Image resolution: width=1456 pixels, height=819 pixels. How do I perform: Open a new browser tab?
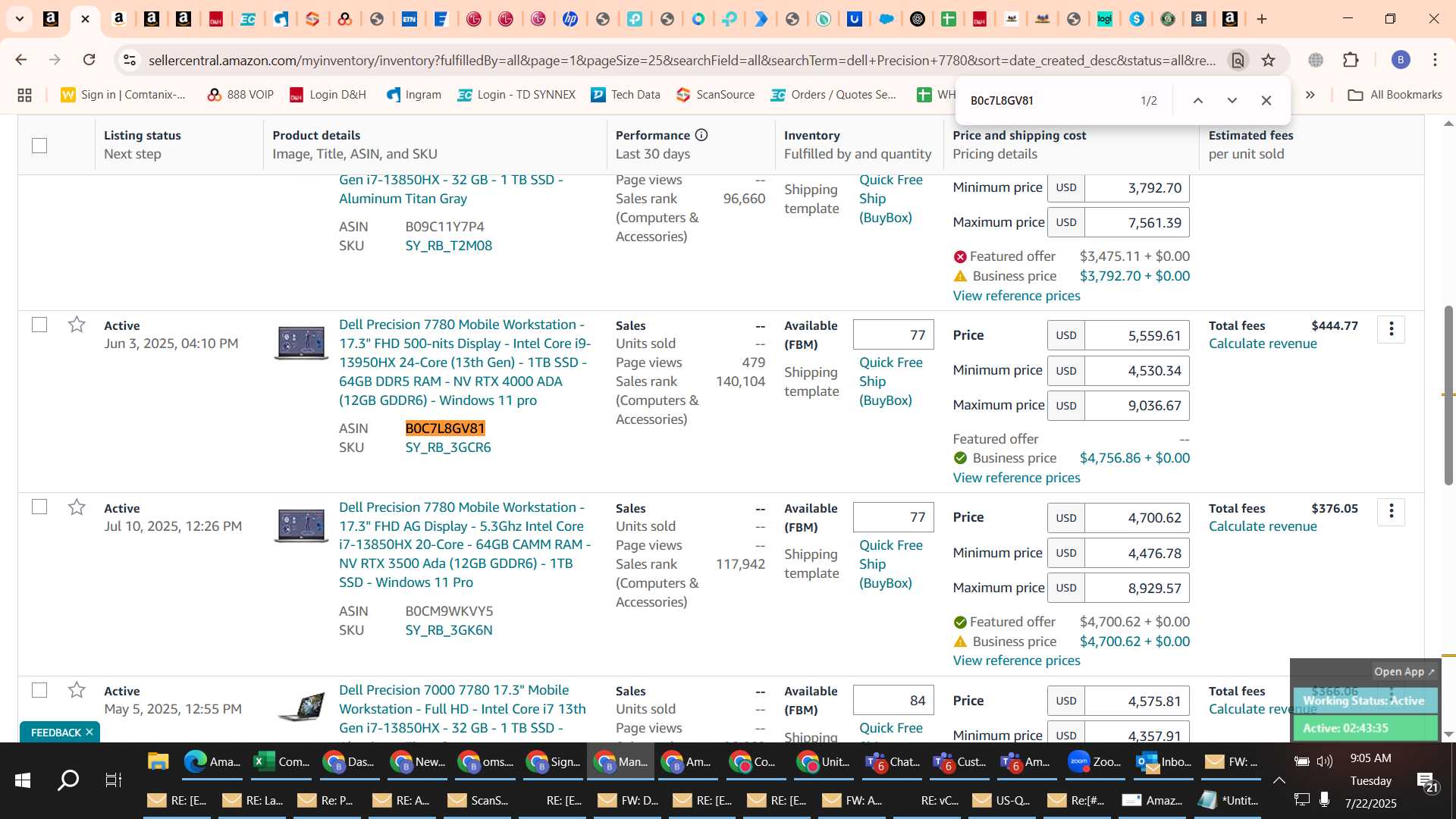pos(1262,19)
